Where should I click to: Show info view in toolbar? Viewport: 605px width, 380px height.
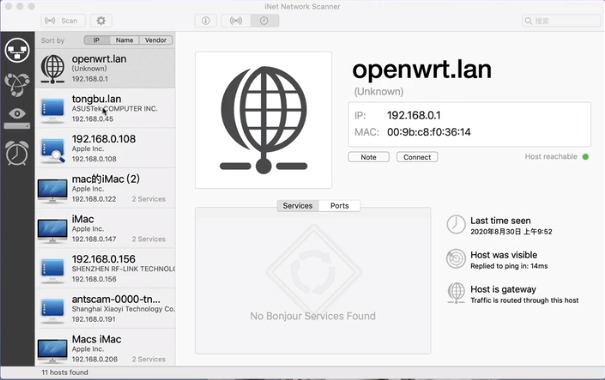tap(206, 21)
